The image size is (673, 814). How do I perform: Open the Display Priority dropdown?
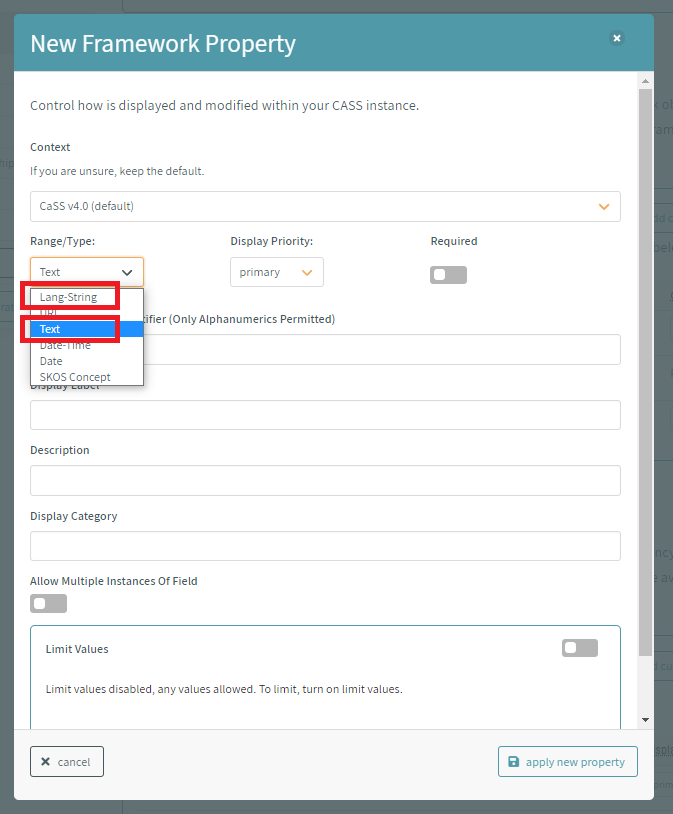tap(276, 272)
